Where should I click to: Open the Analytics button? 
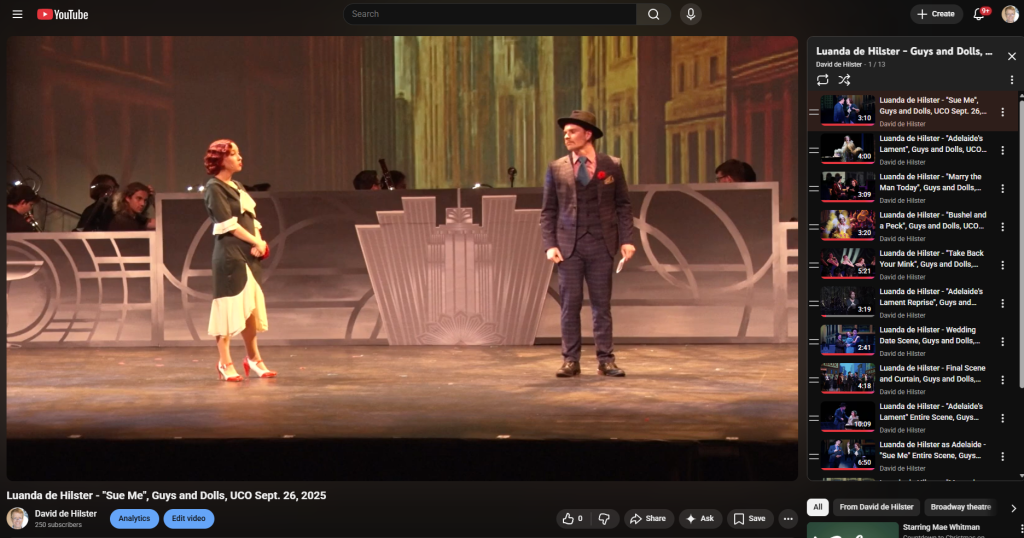134,518
